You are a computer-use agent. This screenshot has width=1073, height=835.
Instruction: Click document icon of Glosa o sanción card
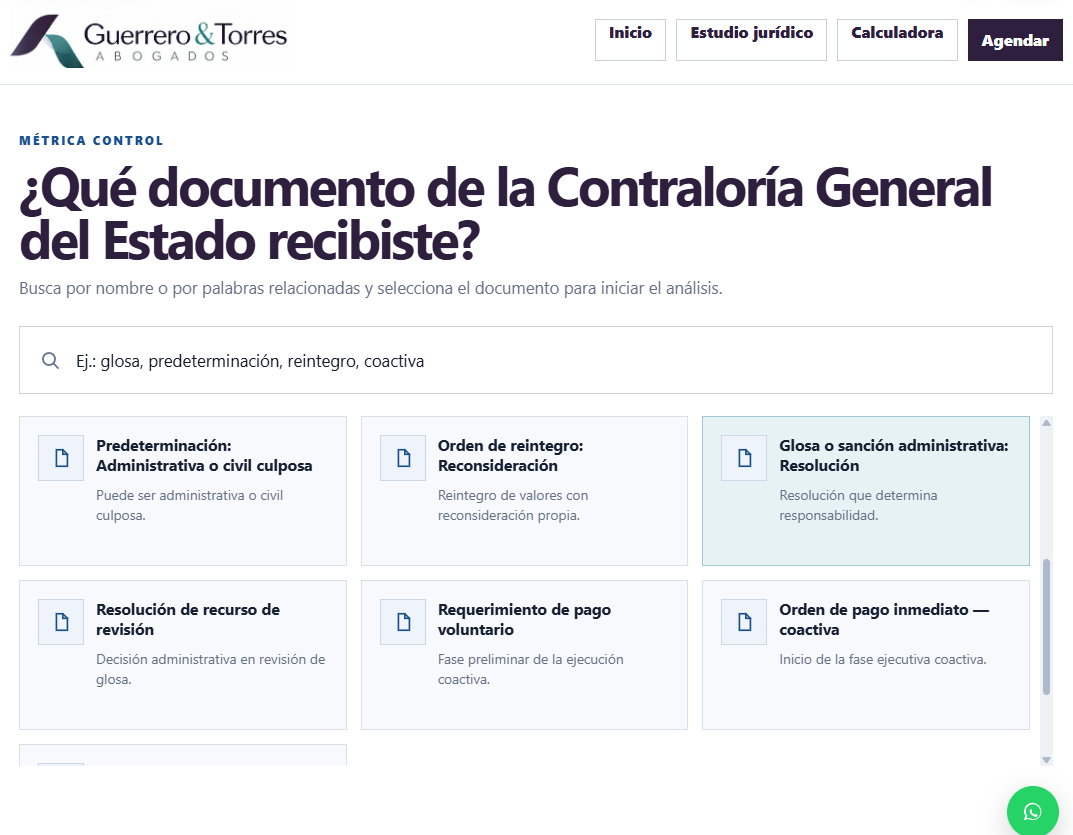coord(744,458)
